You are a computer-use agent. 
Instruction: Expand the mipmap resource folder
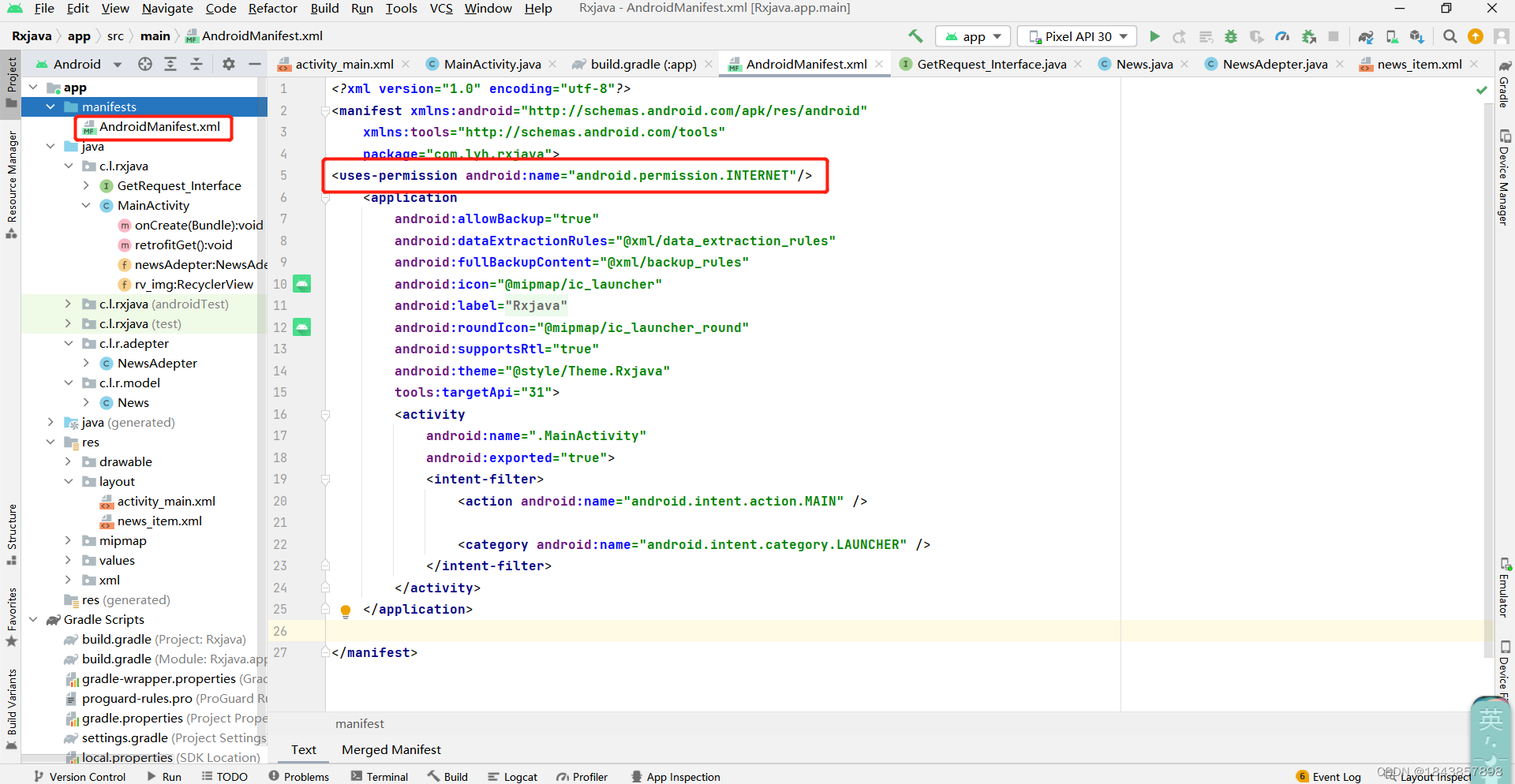pyautogui.click(x=69, y=540)
